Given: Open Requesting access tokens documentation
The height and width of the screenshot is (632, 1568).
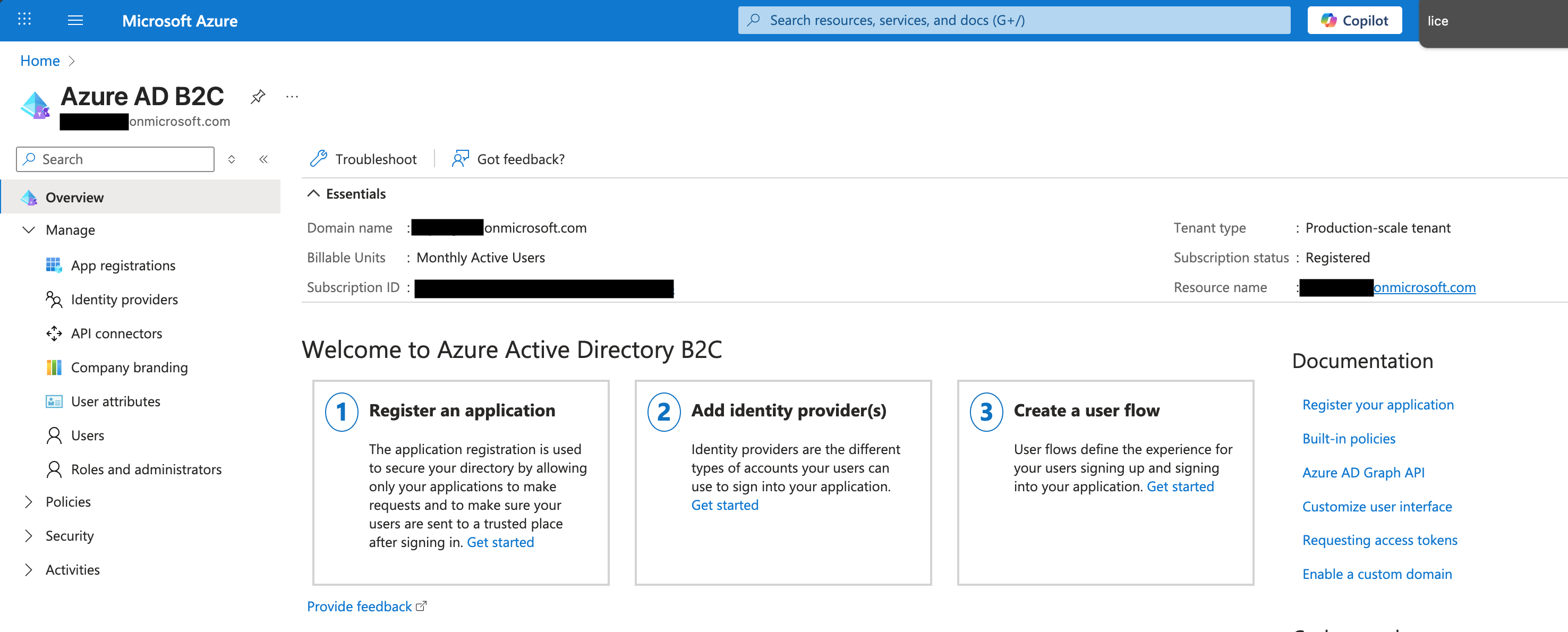Looking at the screenshot, I should coord(1380,541).
